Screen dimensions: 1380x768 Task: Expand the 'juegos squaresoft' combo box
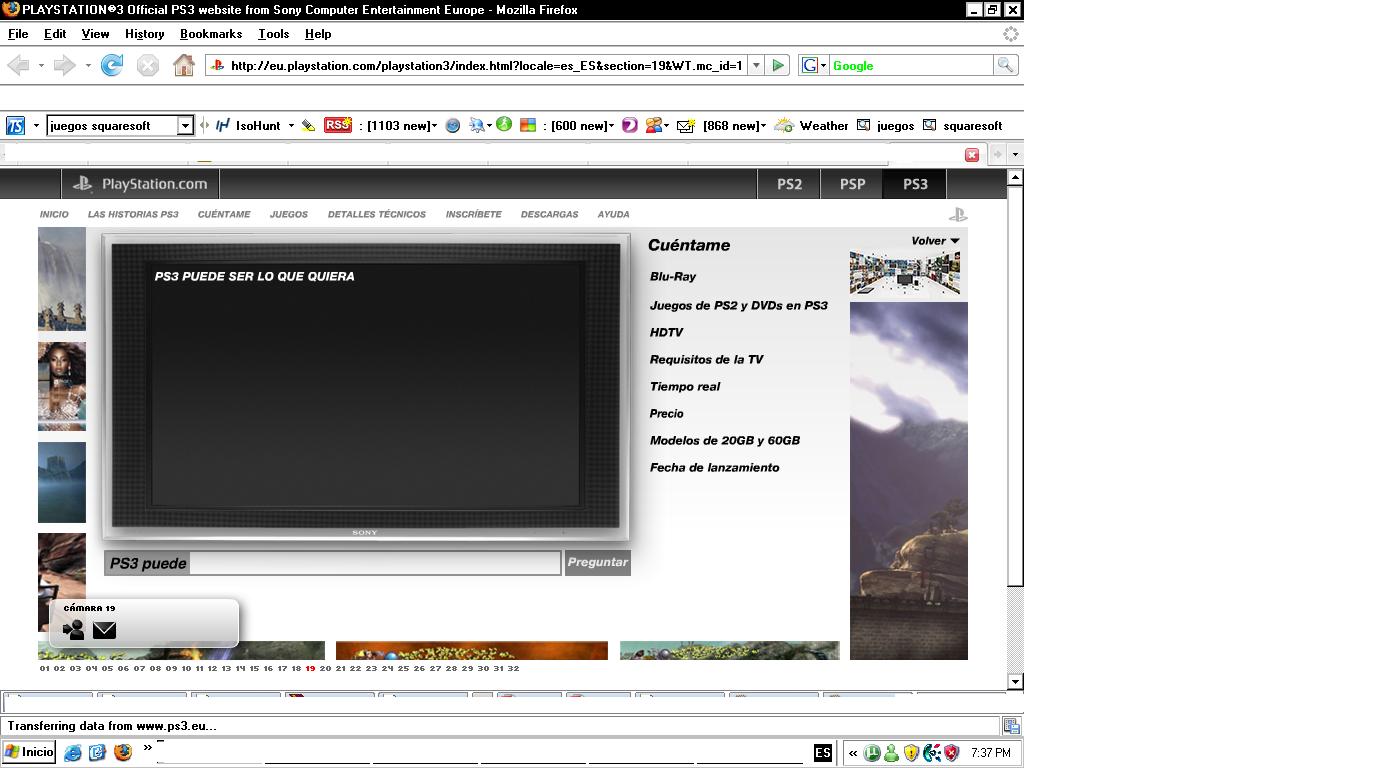[185, 125]
